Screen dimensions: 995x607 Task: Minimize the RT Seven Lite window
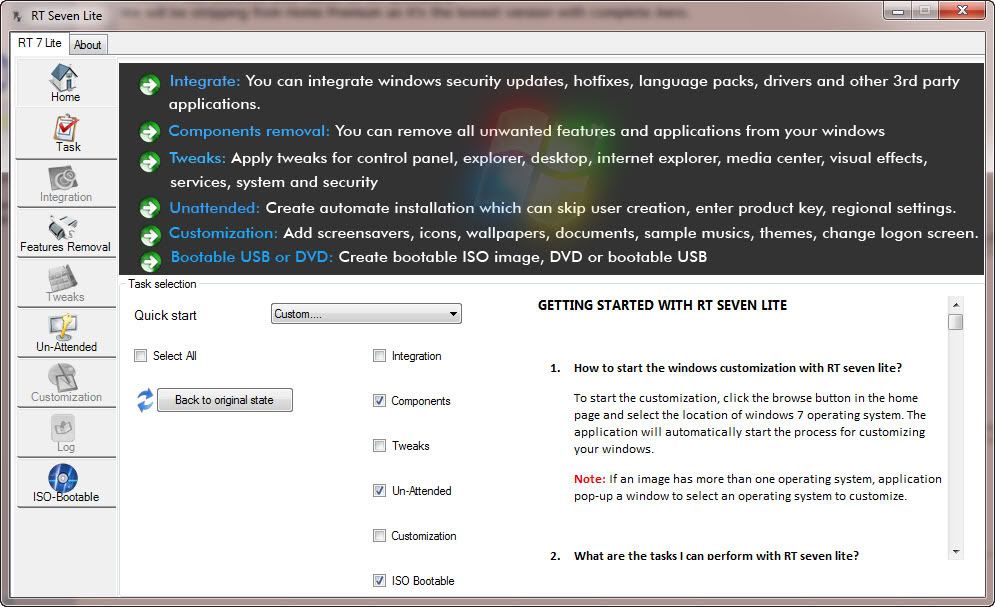click(898, 11)
